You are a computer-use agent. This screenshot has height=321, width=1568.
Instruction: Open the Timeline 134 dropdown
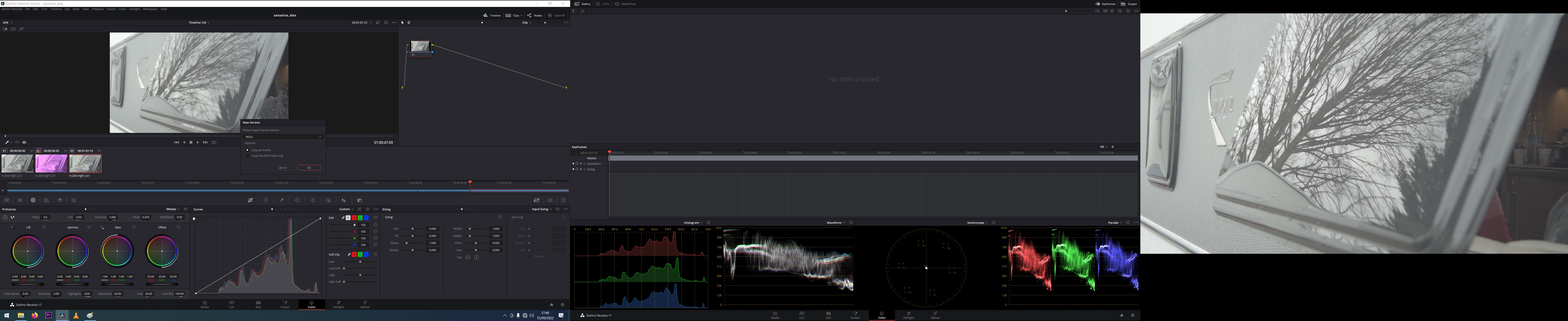point(199,22)
